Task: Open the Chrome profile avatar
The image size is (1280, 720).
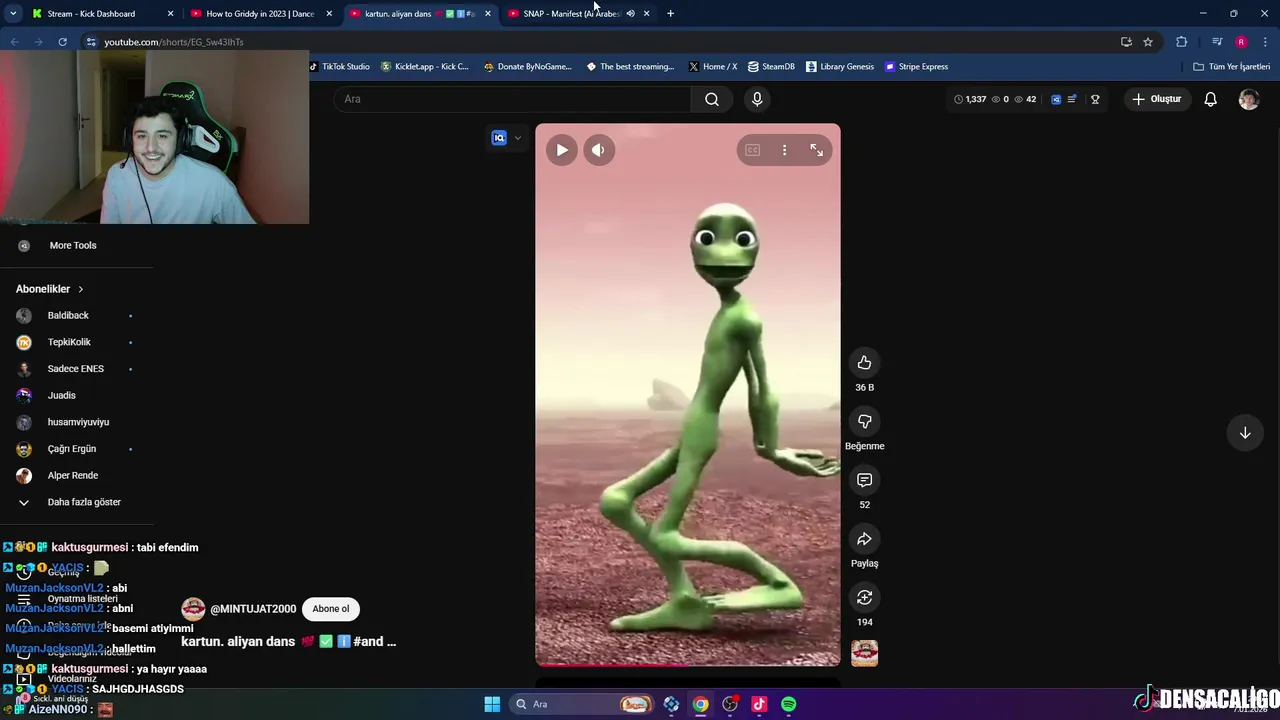Action: [1241, 42]
